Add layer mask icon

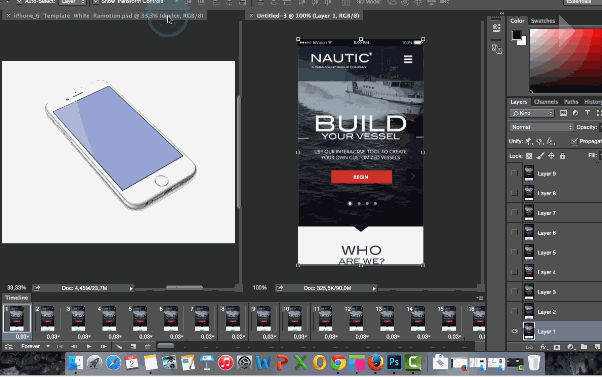coord(557,347)
